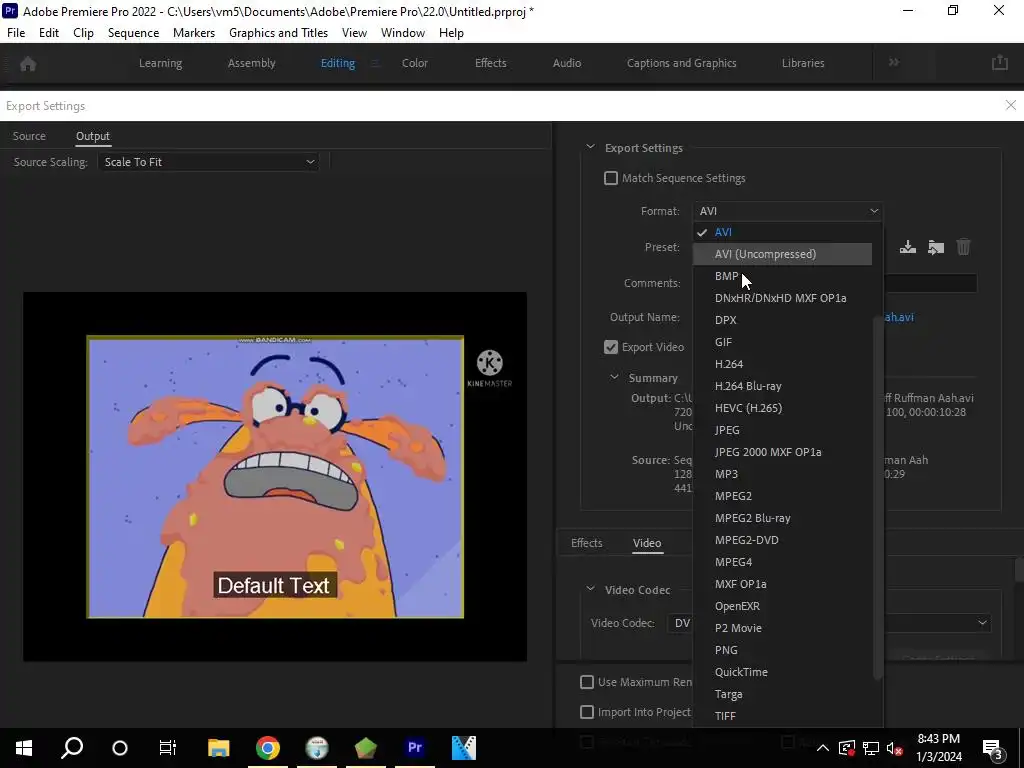This screenshot has width=1024, height=768.
Task: Open Windows Start menu
Action: coord(24,748)
